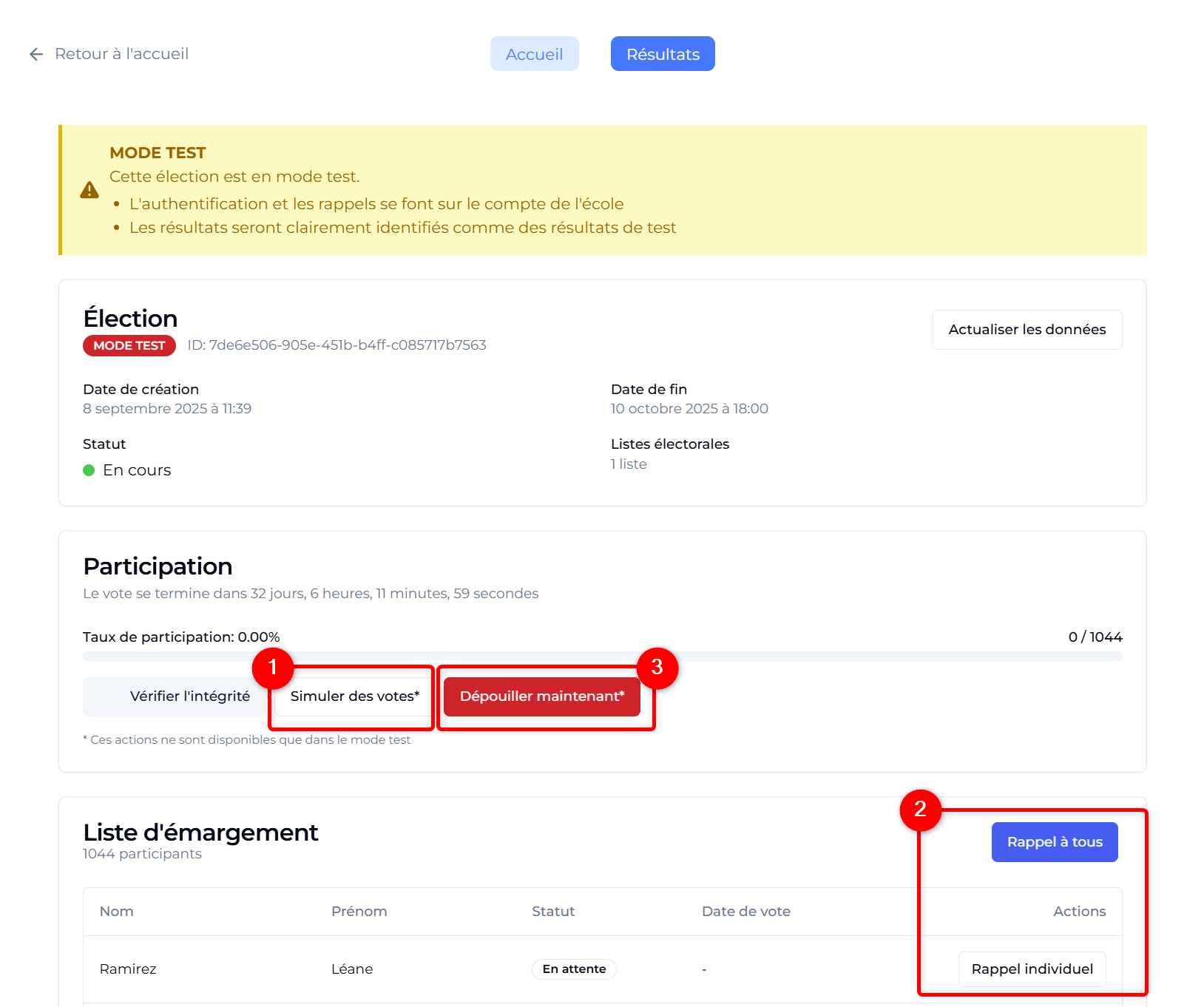1204x1007 pixels.
Task: Click the green En cours status dot
Action: pyautogui.click(x=89, y=470)
